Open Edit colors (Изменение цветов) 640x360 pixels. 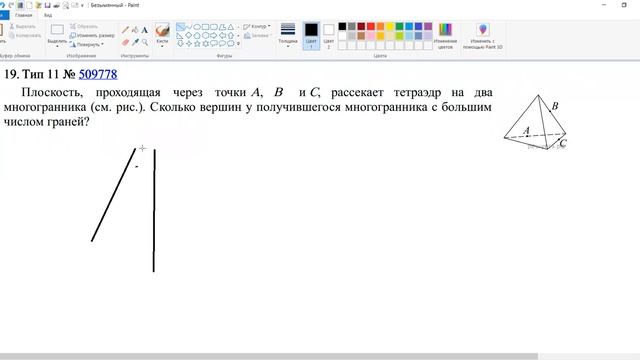pos(445,36)
